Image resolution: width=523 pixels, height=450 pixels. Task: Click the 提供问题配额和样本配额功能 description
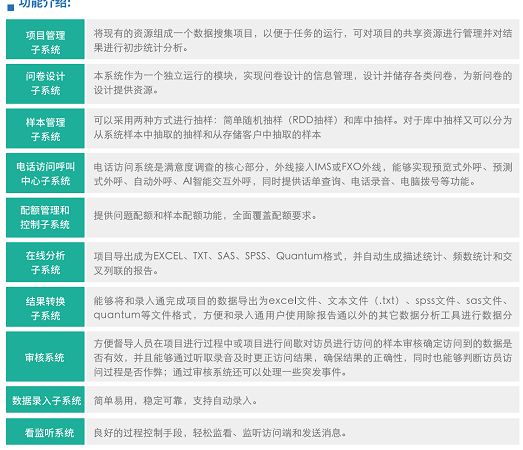coord(205,215)
